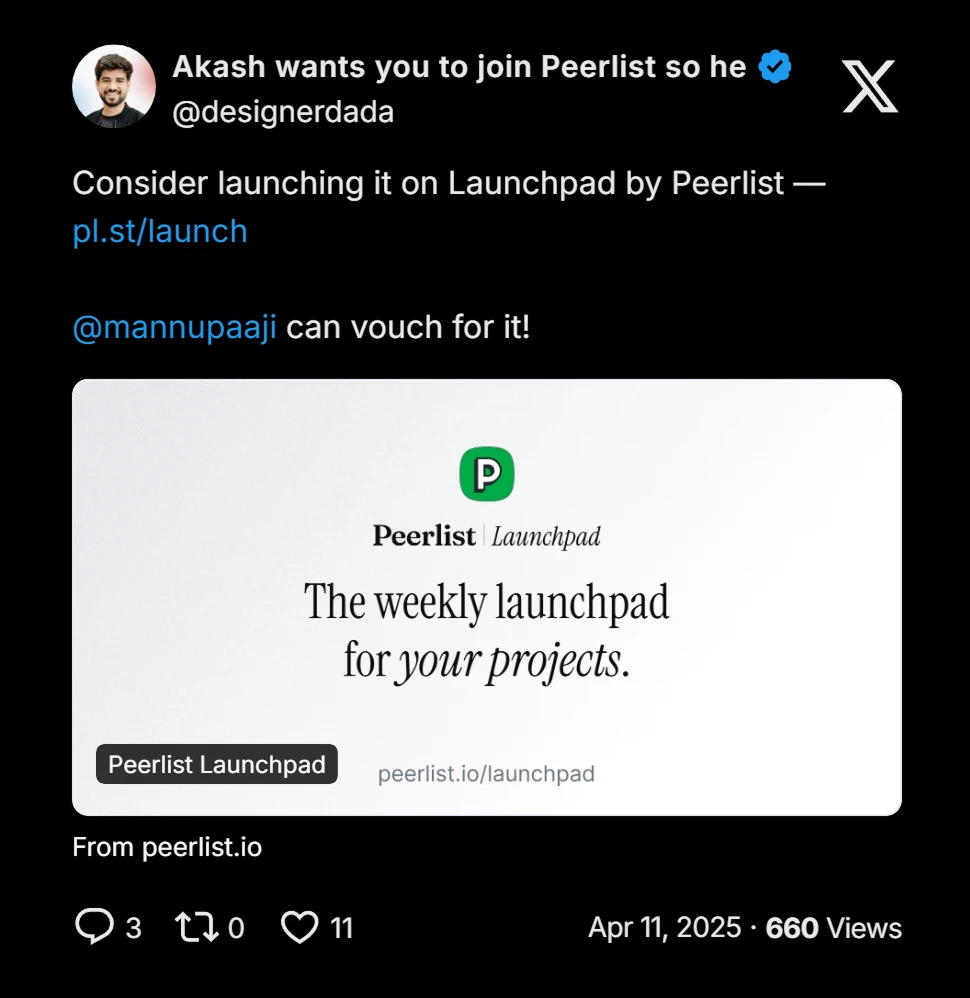Click the dark Peerlist Launchpad label badge
Viewport: 970px width, 998px height.
[x=217, y=765]
